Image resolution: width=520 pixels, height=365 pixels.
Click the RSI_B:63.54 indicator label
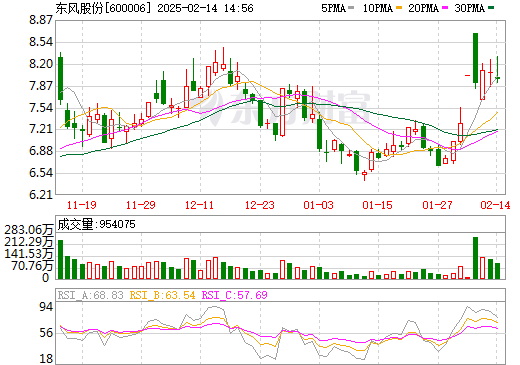(x=162, y=295)
